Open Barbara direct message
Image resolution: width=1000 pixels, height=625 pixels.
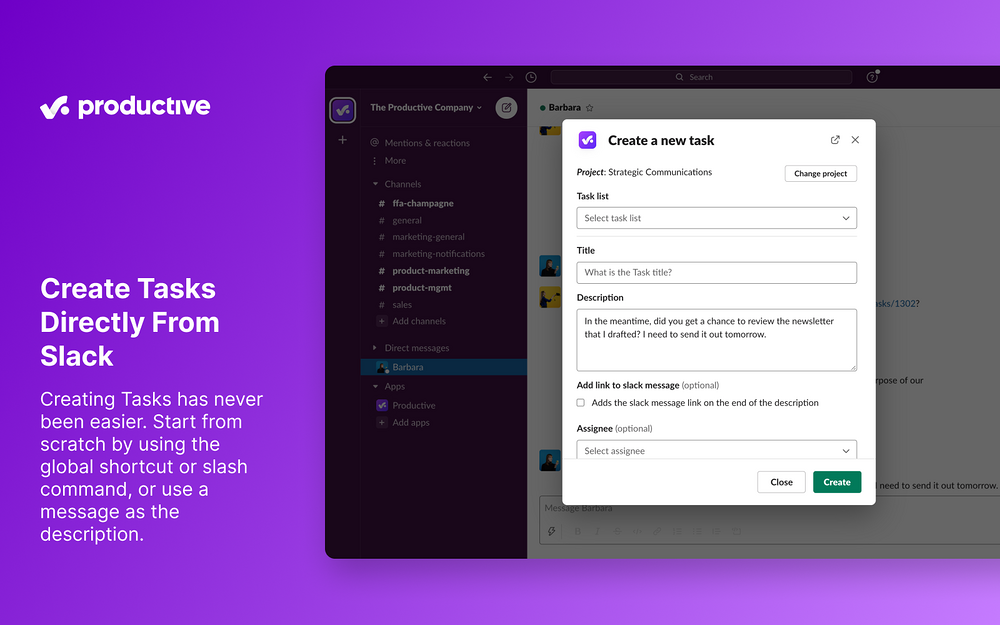[x=444, y=367]
